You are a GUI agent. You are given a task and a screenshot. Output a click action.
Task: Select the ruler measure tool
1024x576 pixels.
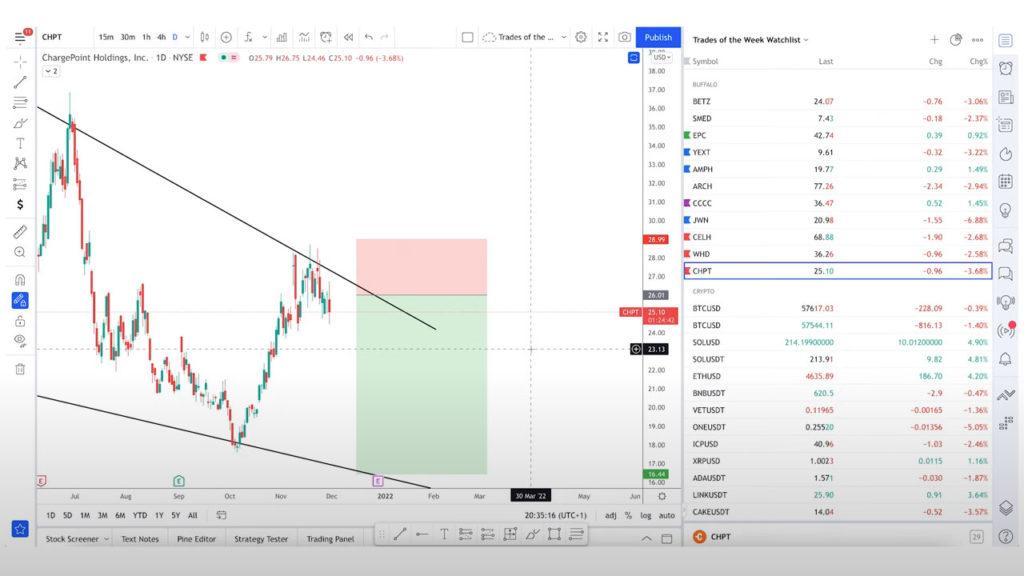coord(20,232)
